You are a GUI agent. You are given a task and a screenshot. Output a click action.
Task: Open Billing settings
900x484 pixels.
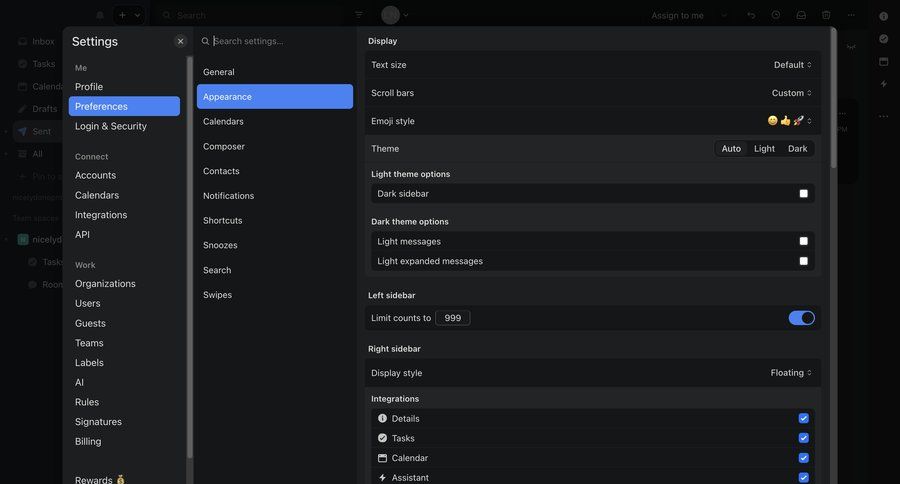point(124,442)
